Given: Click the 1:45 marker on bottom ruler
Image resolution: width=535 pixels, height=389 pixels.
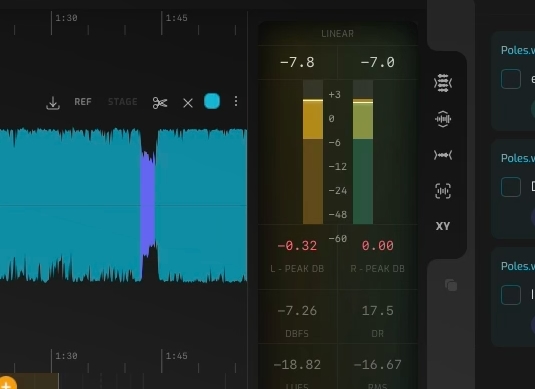Looking at the screenshot, I should (x=176, y=356).
